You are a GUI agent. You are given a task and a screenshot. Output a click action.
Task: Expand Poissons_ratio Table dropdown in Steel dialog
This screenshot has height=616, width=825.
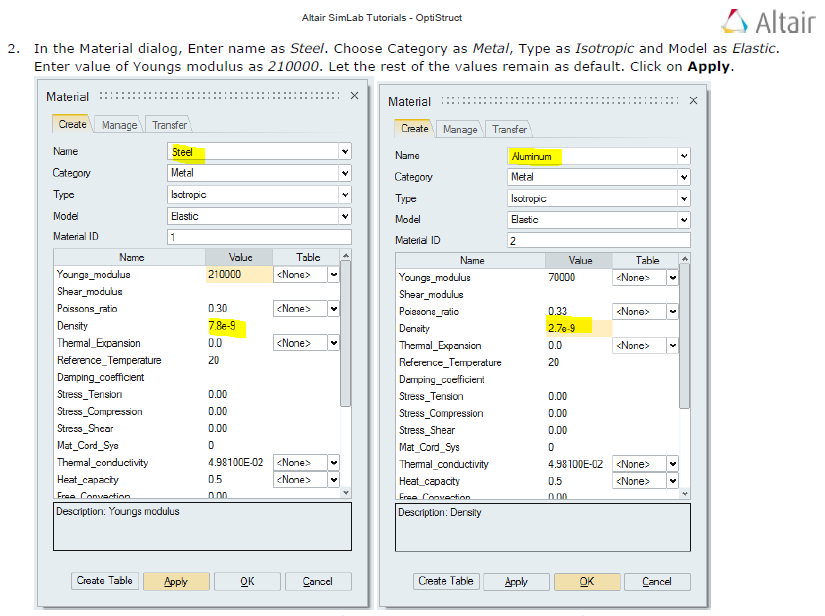334,309
